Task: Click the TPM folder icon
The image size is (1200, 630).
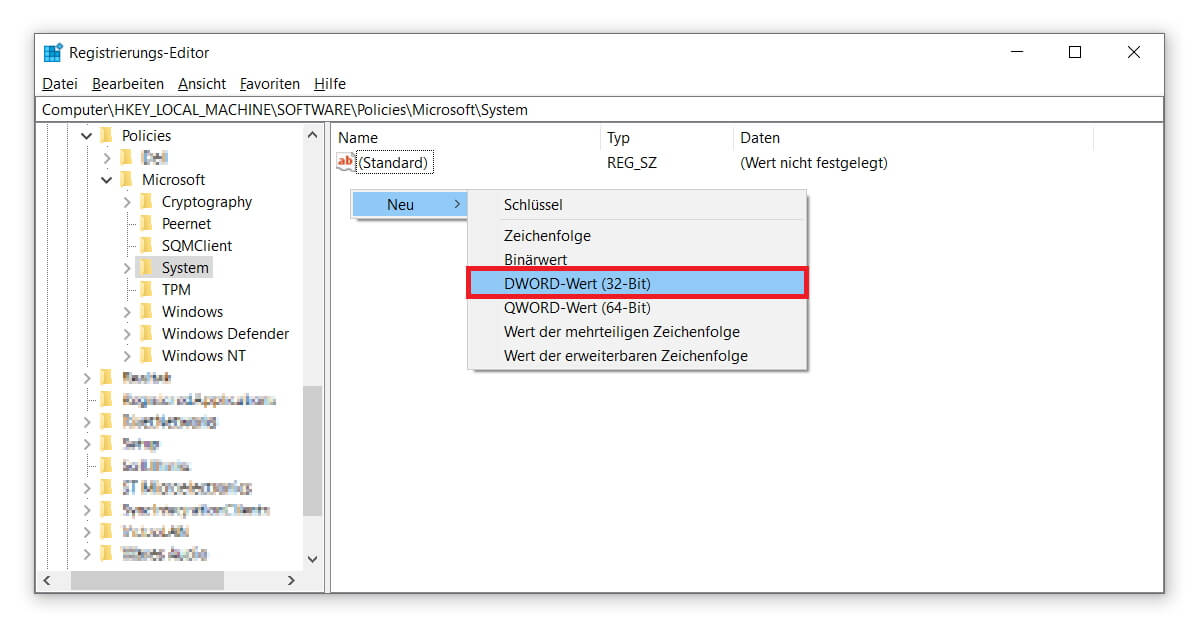Action: point(146,290)
